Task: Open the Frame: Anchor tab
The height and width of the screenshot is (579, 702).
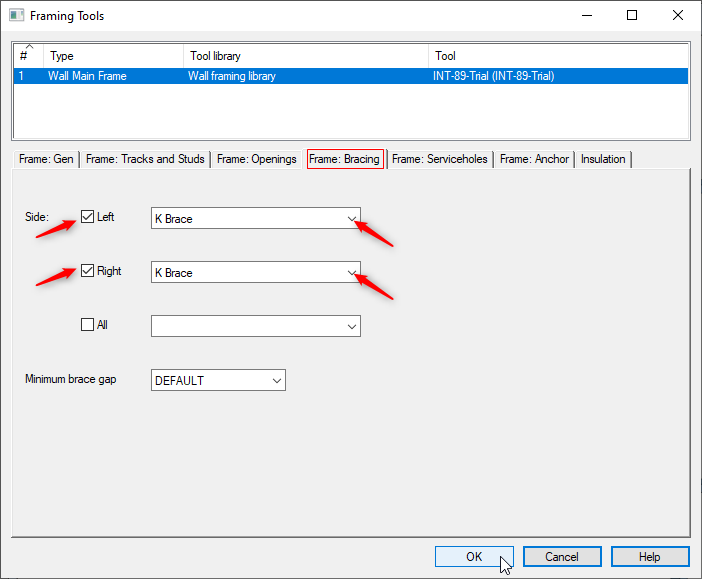Action: click(534, 159)
